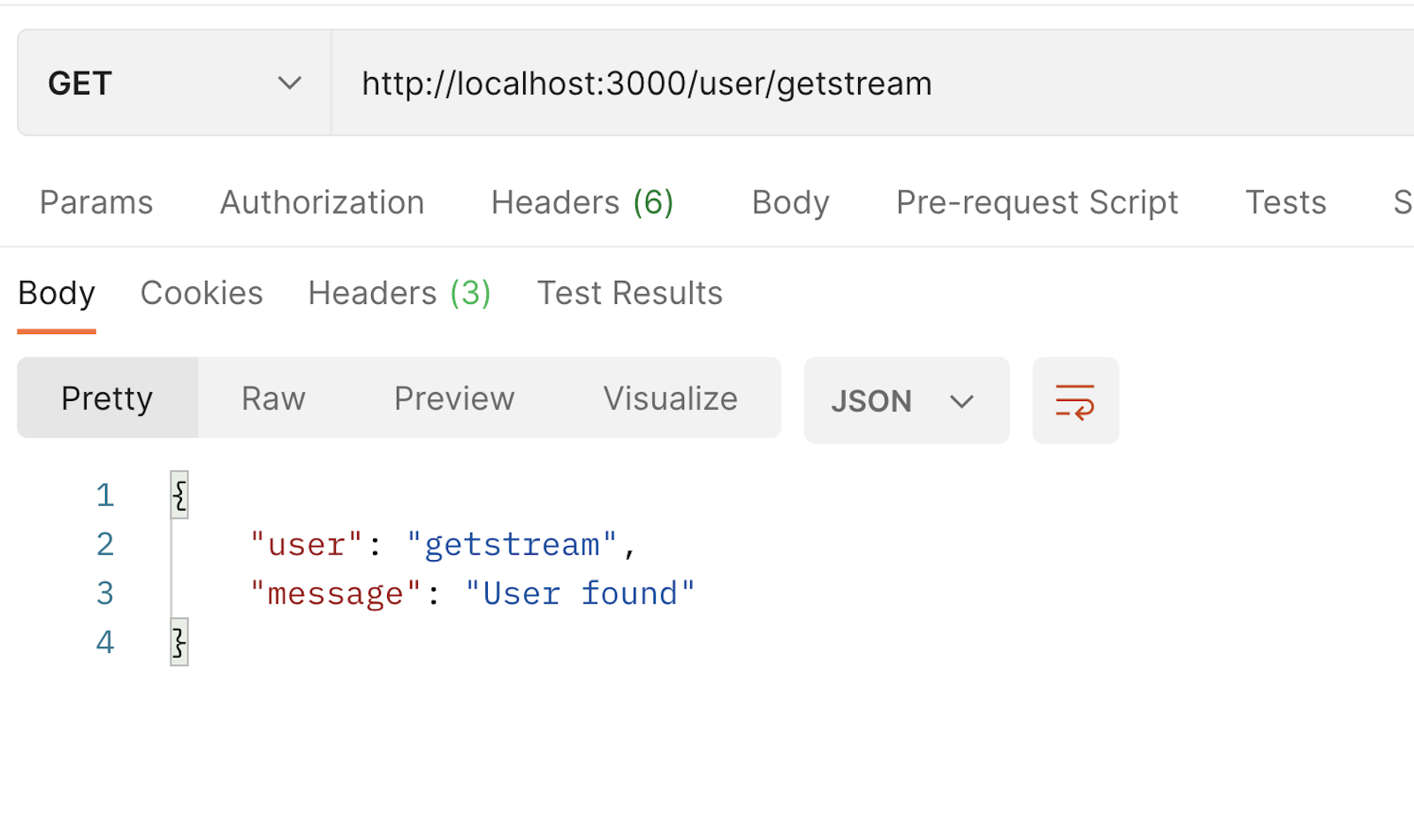View the response Cookies tab
This screenshot has height=840, width=1414.
201,292
